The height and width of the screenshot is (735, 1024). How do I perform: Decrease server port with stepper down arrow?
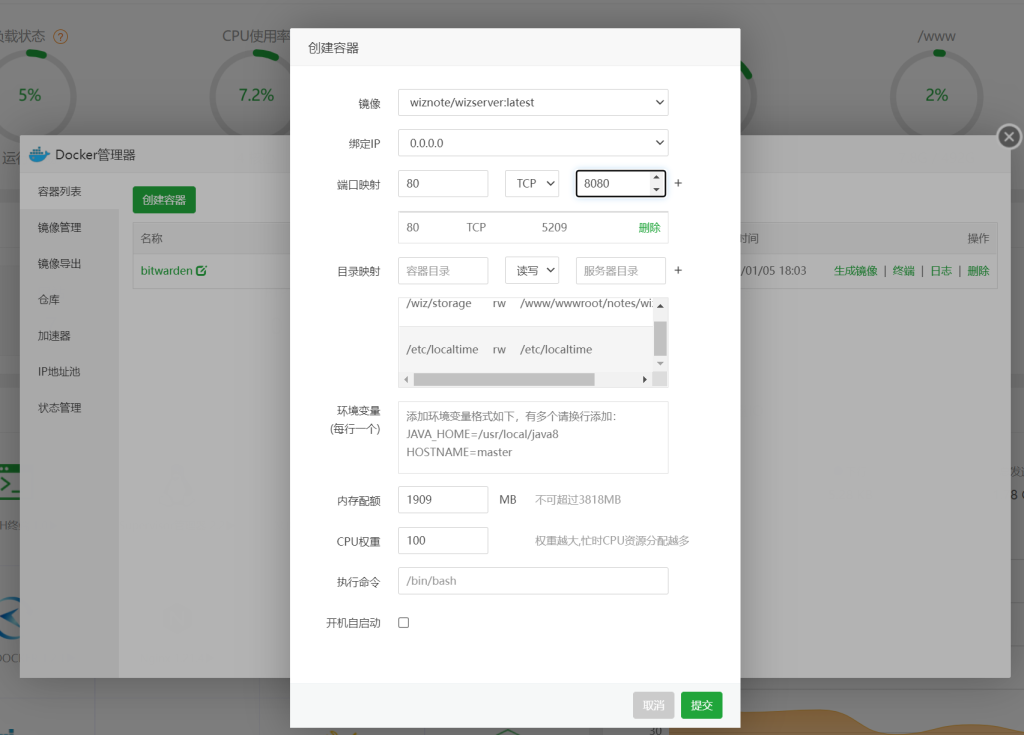pyautogui.click(x=656, y=190)
